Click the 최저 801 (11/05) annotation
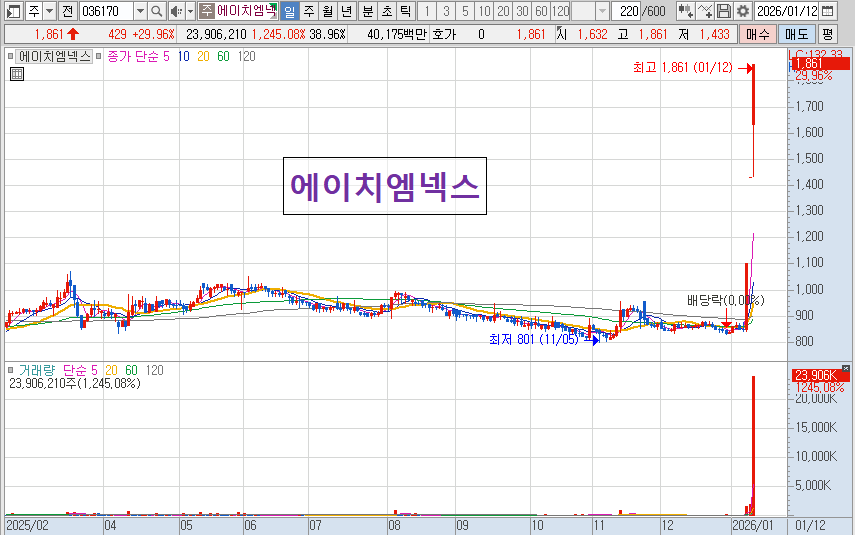Image resolution: width=855 pixels, height=535 pixels. coord(533,339)
